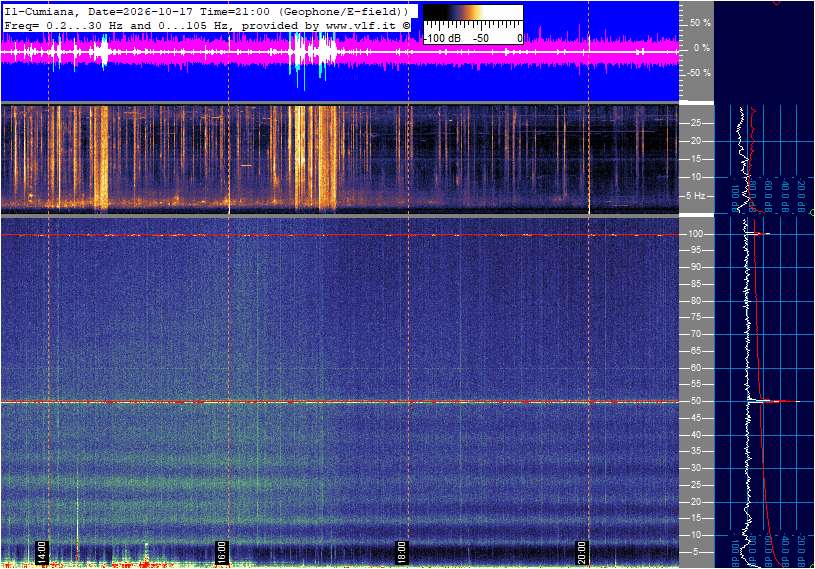
Task: Click the 50 Hz E-field axis label
Action: point(695,401)
